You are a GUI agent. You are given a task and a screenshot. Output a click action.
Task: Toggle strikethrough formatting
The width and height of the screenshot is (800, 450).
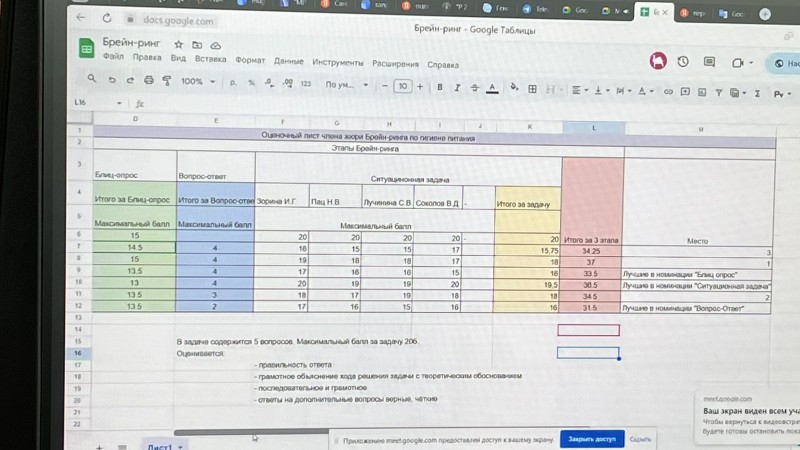click(474, 88)
